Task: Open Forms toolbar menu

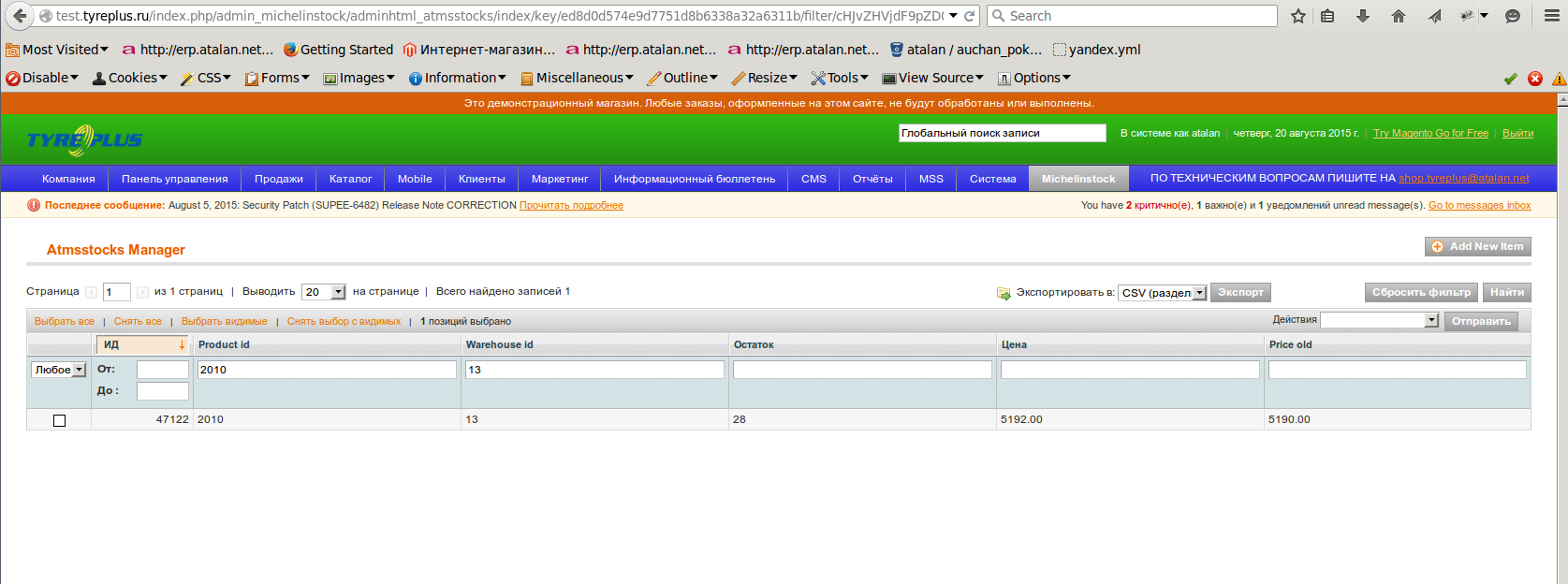Action: click(x=277, y=78)
